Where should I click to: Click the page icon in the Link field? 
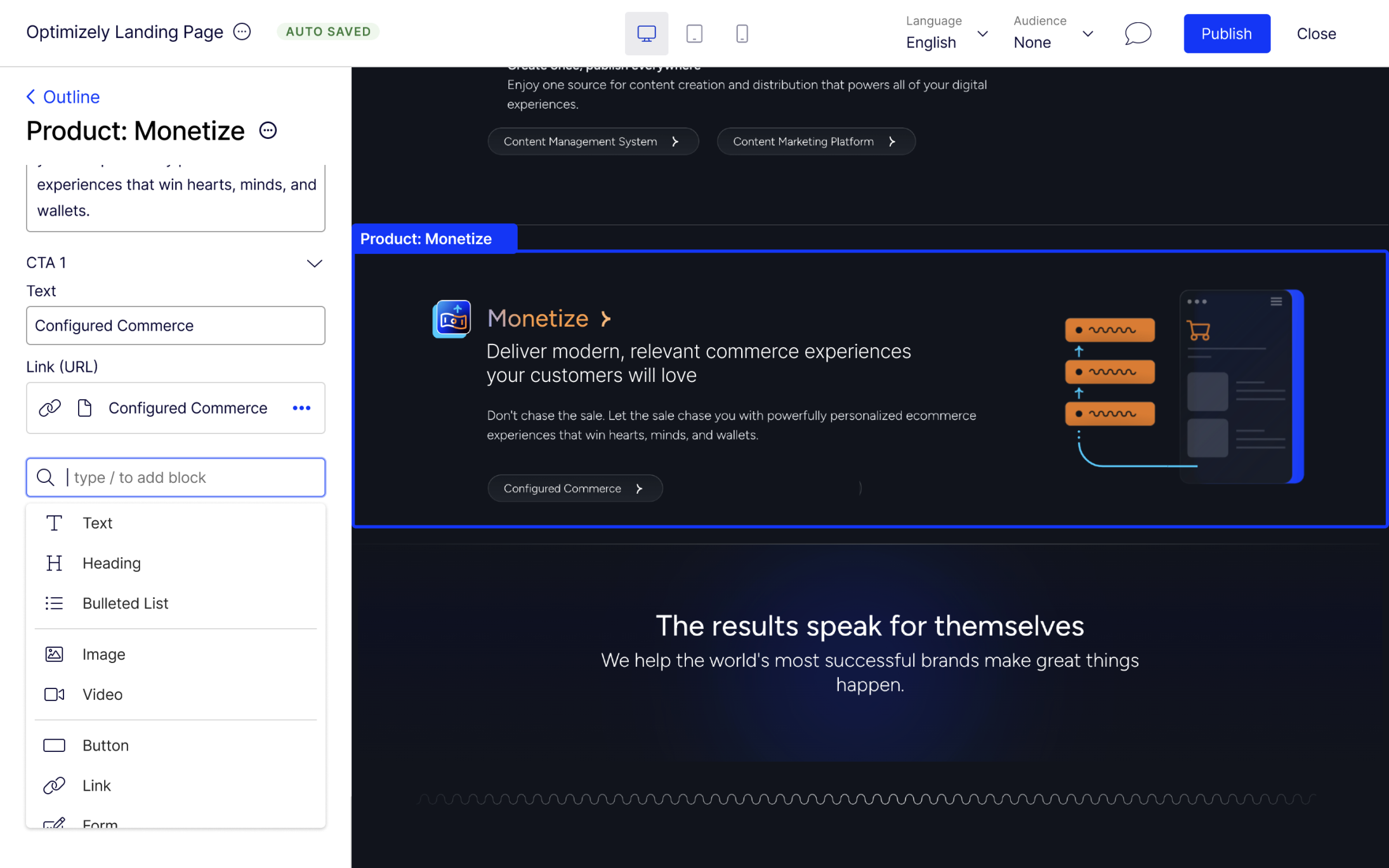84,408
